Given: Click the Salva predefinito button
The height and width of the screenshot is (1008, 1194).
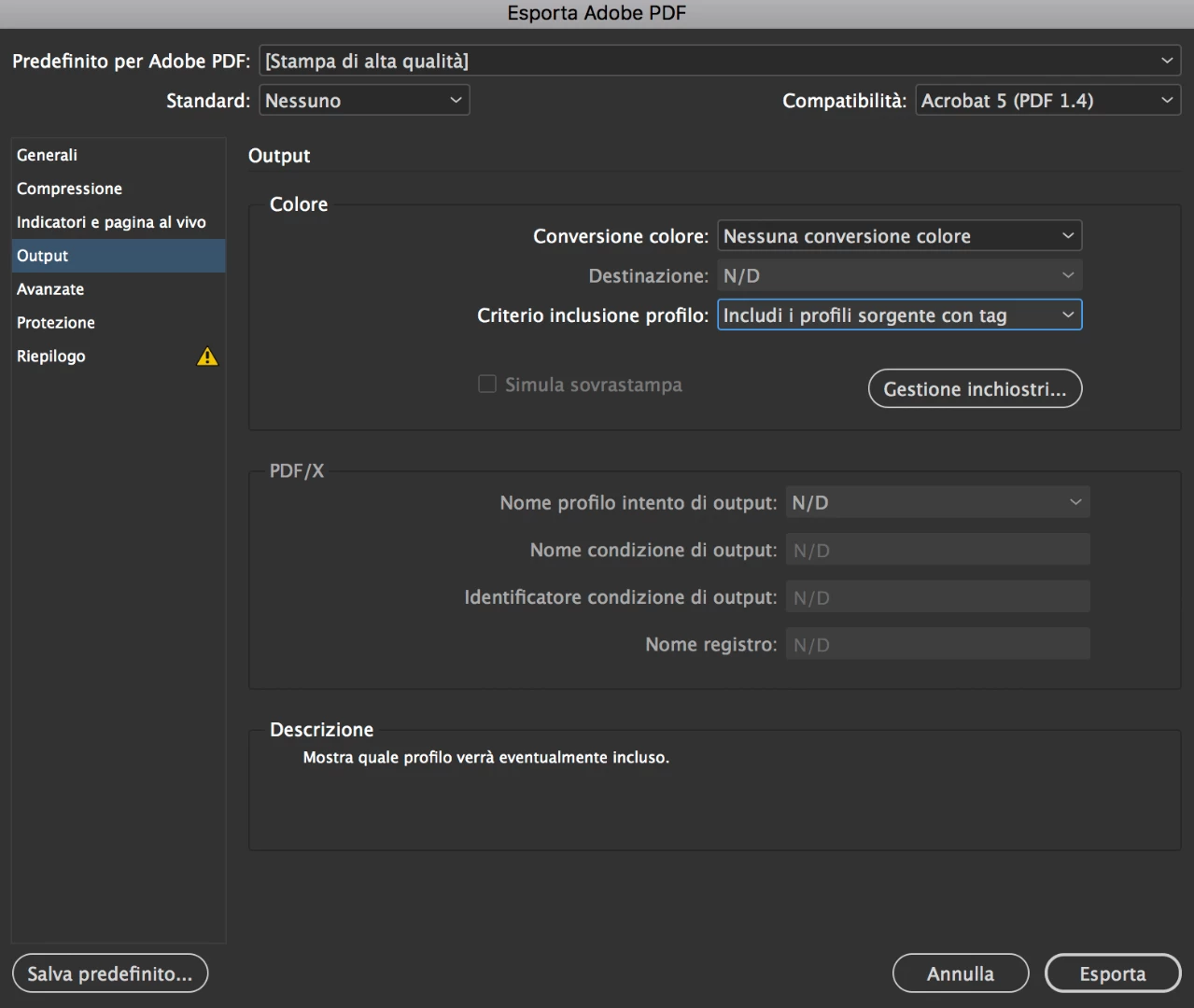Looking at the screenshot, I should [x=110, y=973].
